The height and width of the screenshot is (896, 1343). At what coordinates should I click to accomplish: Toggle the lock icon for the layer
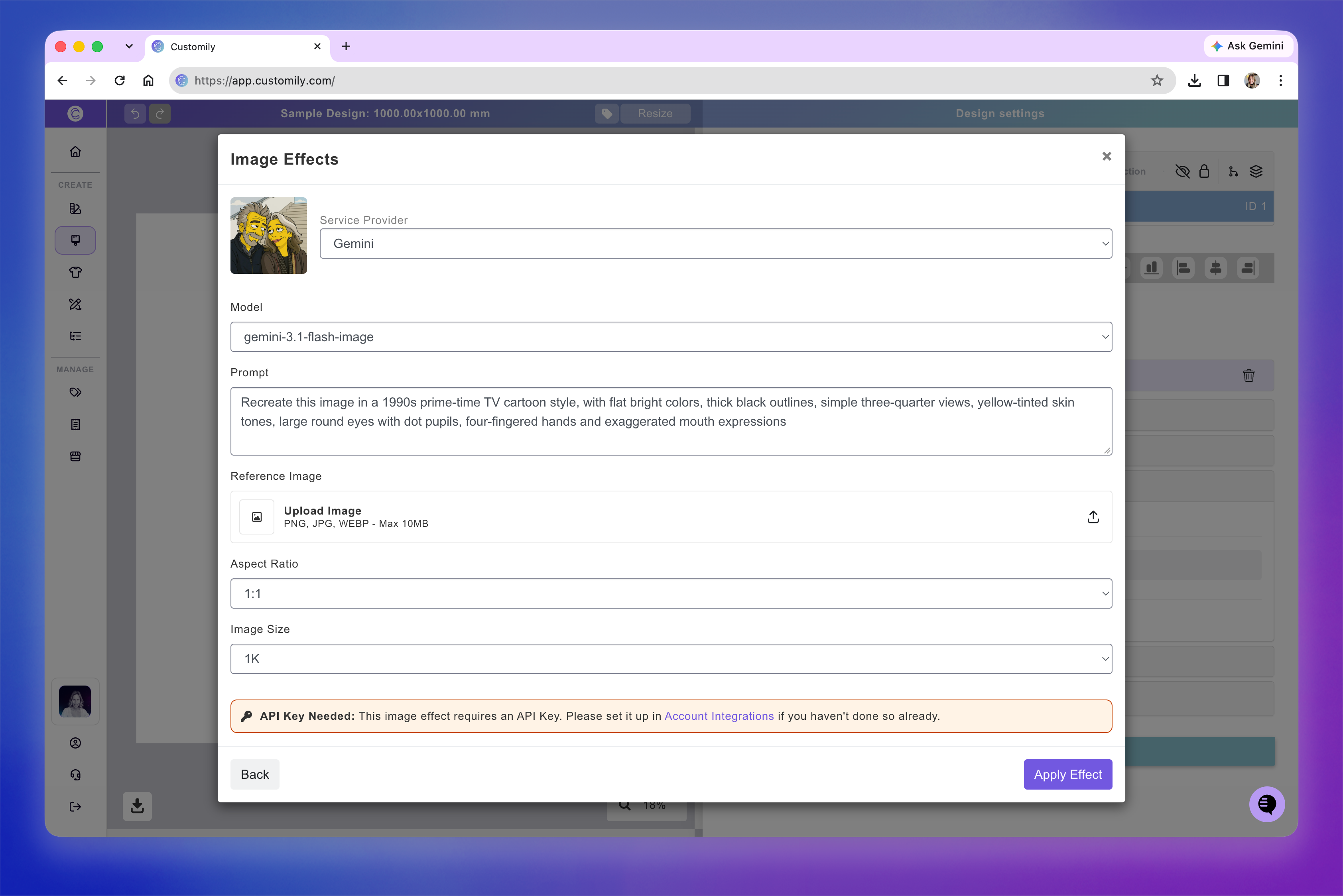pos(1204,171)
